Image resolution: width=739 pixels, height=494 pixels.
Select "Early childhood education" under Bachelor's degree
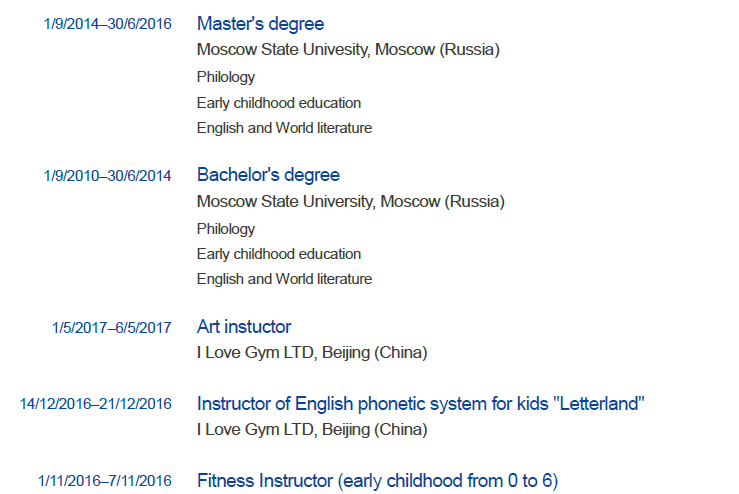pyautogui.click(x=279, y=254)
